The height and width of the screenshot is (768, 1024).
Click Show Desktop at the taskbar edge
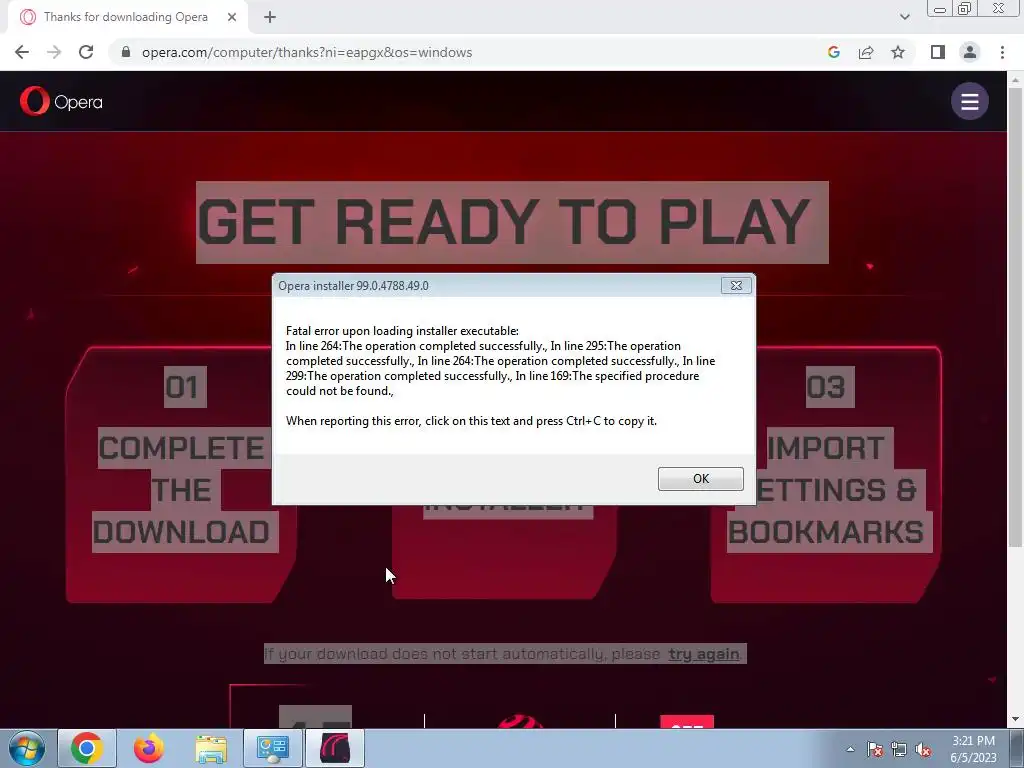[1017, 748]
